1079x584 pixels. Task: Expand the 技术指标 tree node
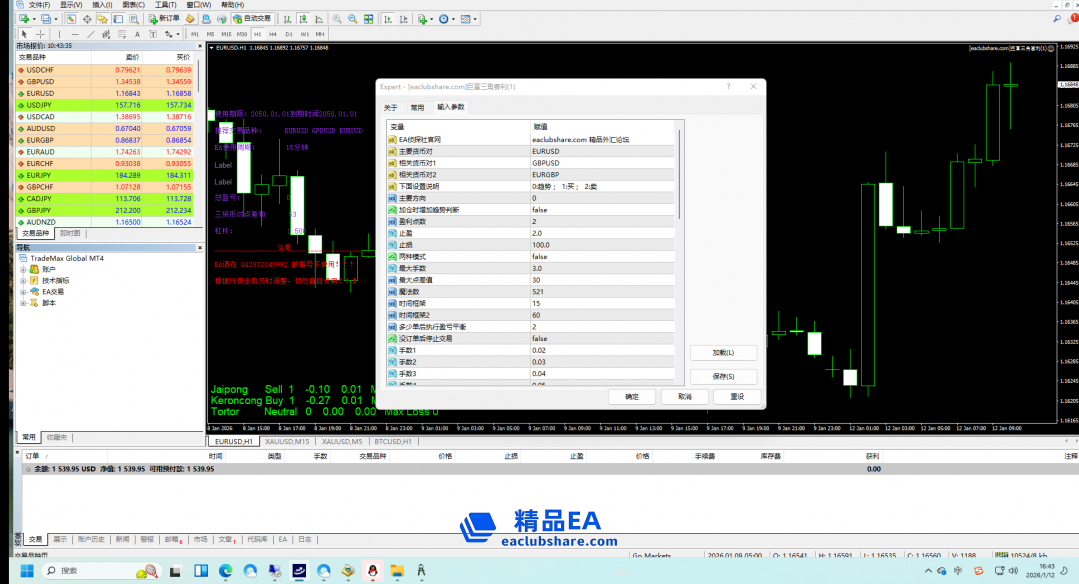point(23,280)
